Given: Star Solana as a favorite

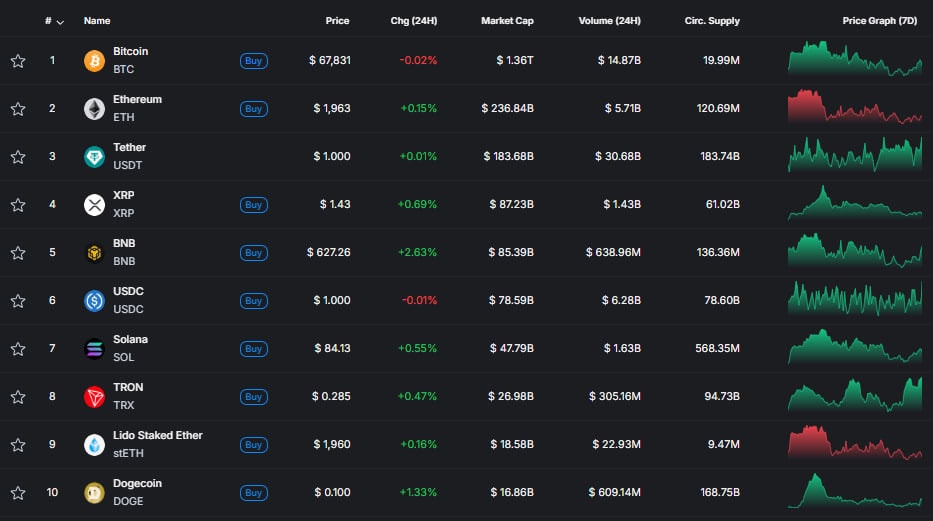Looking at the screenshot, I should click(18, 349).
